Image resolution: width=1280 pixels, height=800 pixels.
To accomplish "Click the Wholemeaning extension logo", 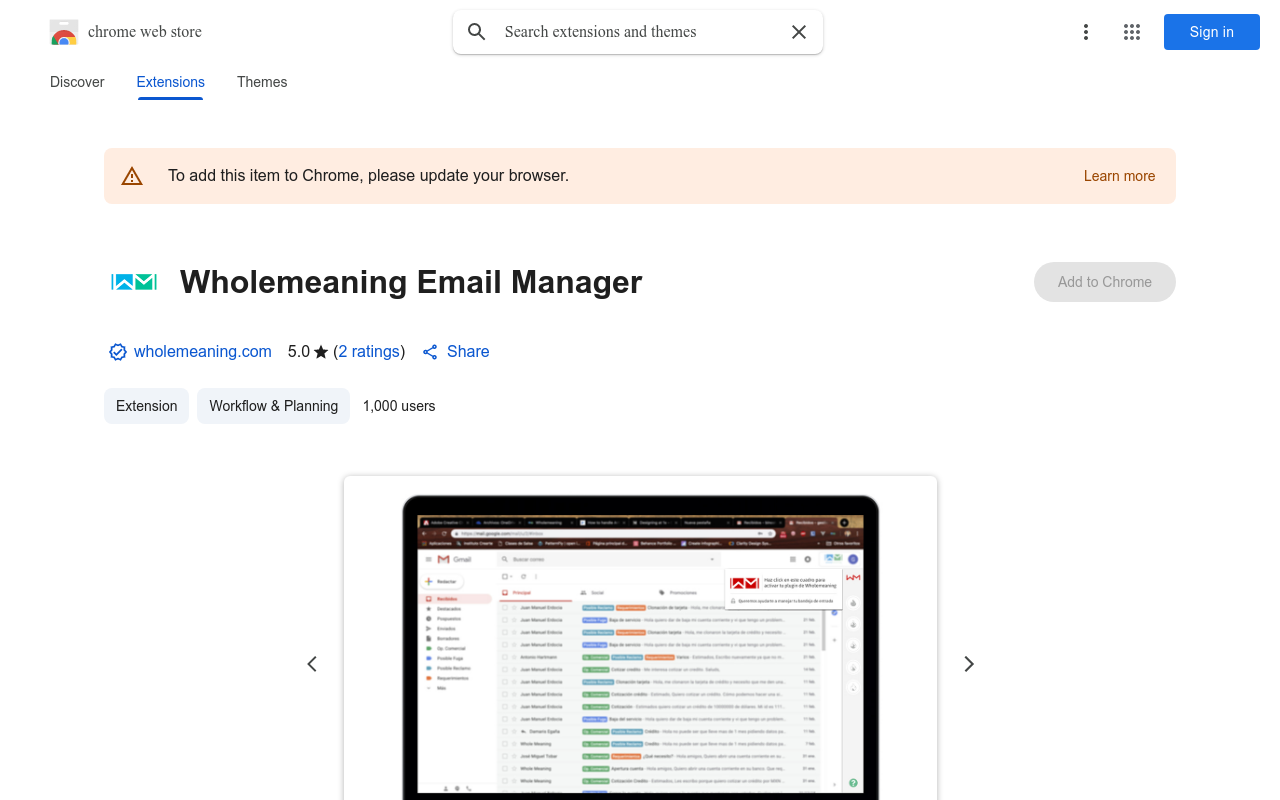I will click(x=134, y=282).
